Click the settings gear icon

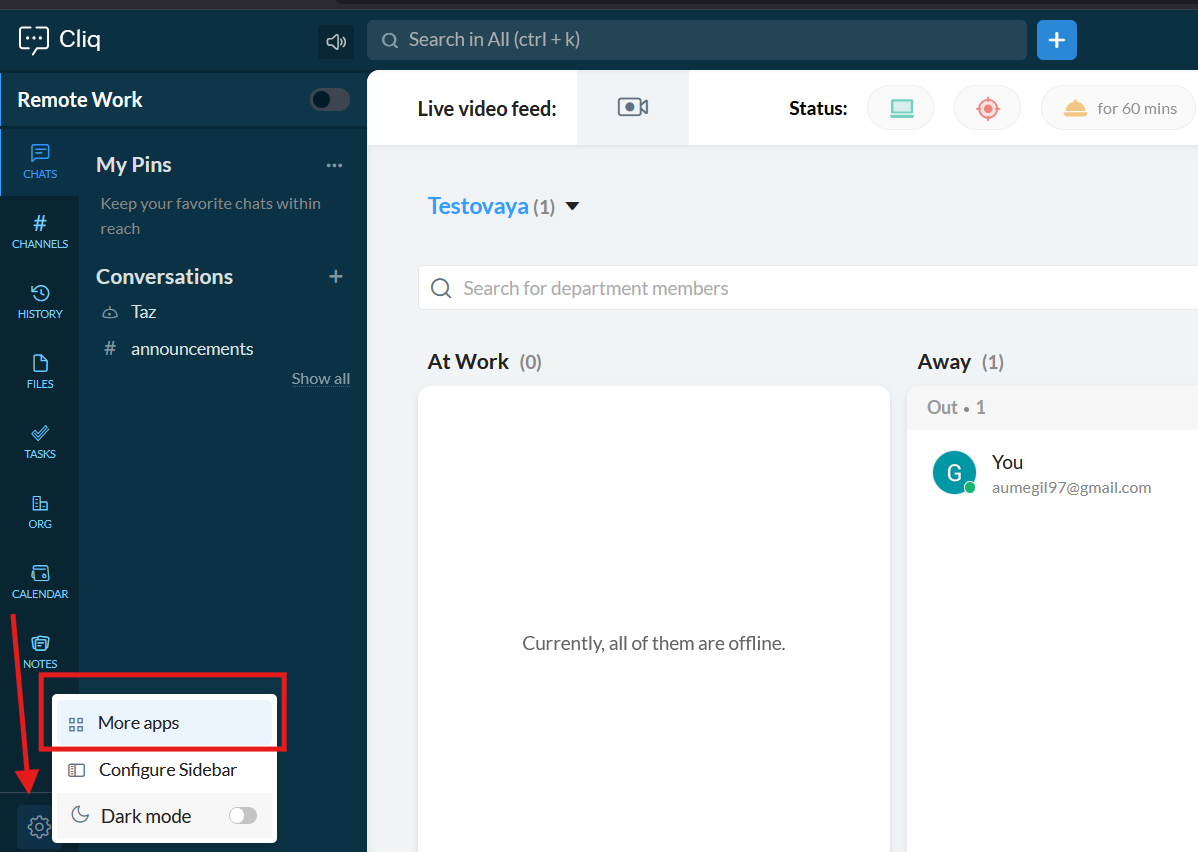tap(38, 827)
